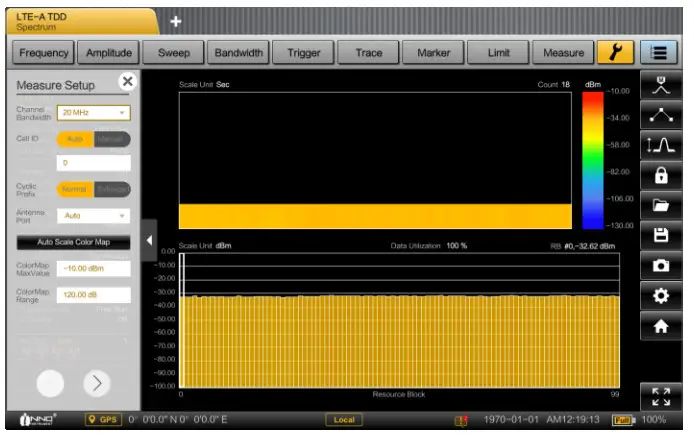Screen dimensions: 694x444
Task: Click the Local mode indicator
Action: coord(344,420)
